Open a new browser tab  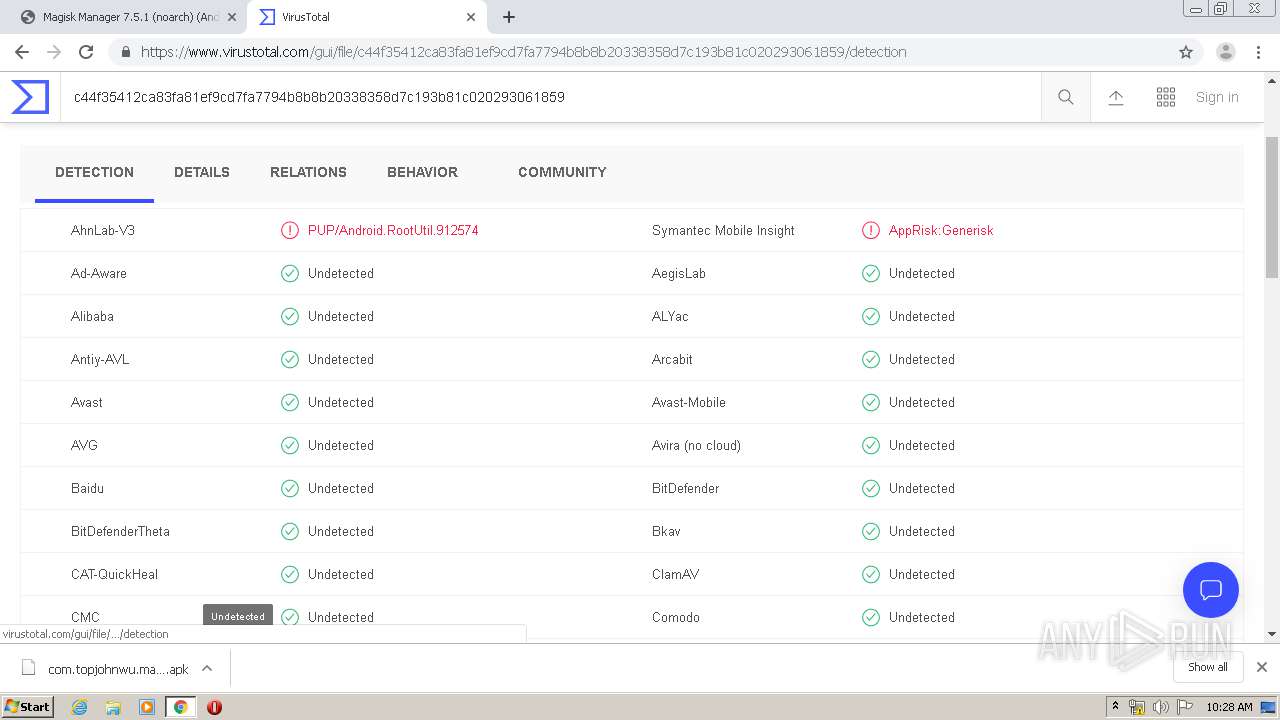[509, 17]
